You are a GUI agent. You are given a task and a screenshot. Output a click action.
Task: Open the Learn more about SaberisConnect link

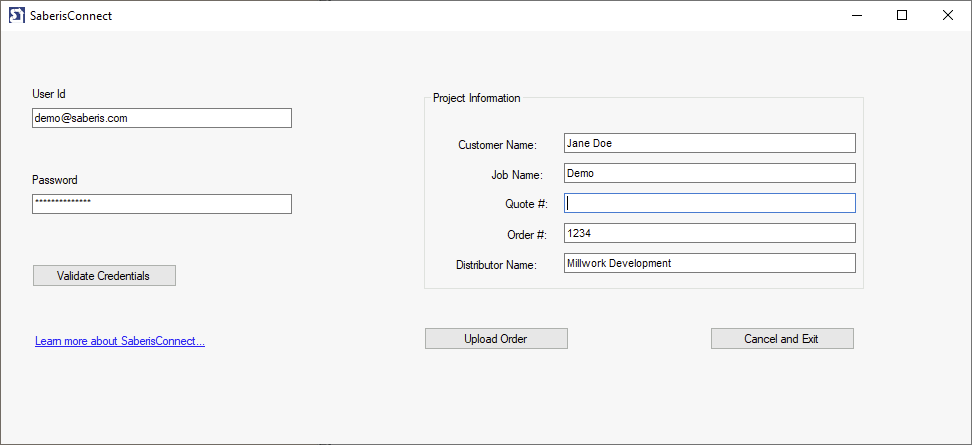[x=120, y=341]
